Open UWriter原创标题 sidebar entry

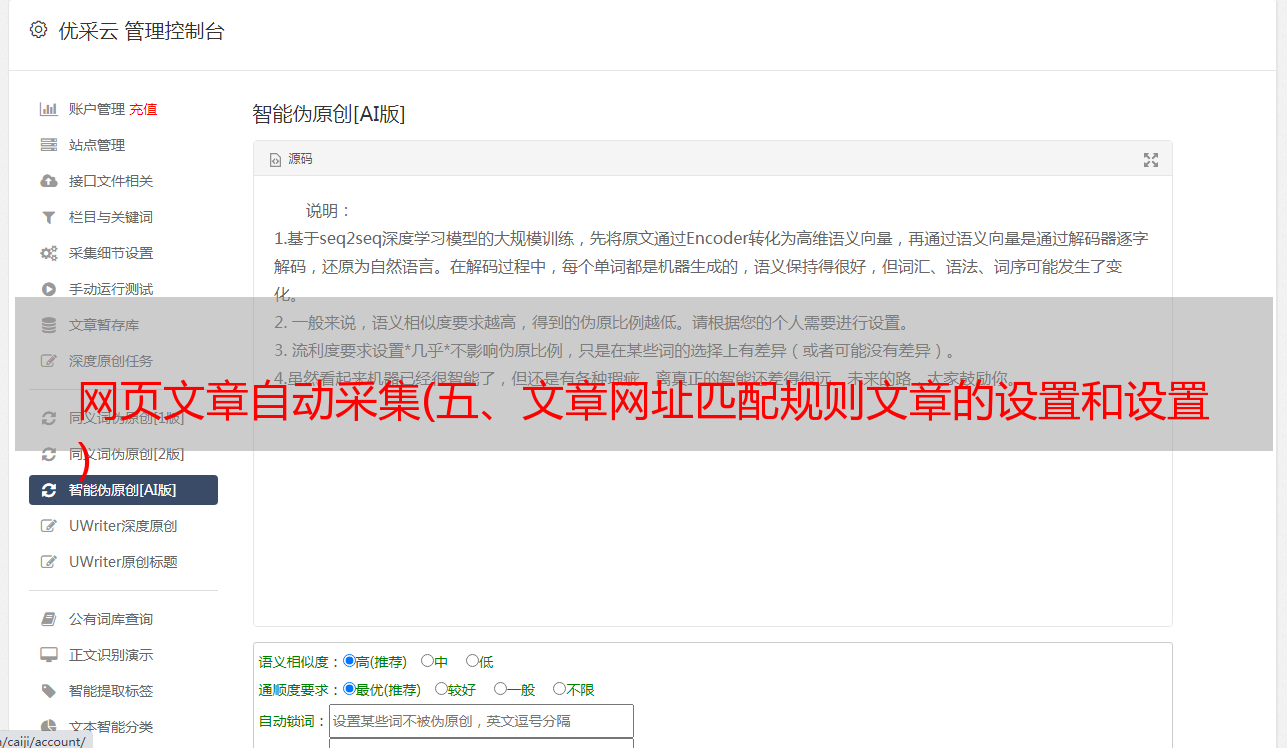click(123, 562)
